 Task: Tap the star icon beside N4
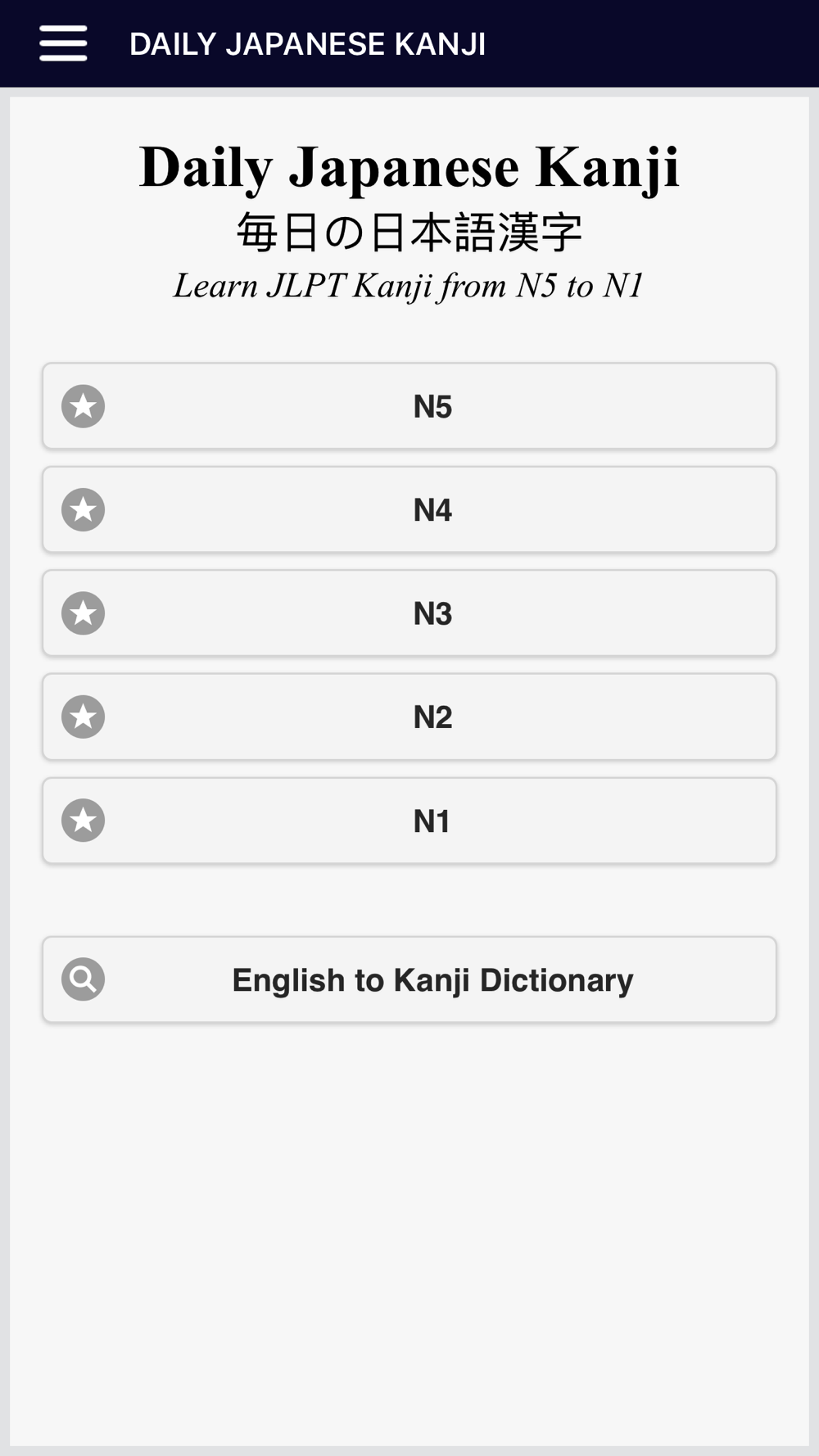[83, 510]
